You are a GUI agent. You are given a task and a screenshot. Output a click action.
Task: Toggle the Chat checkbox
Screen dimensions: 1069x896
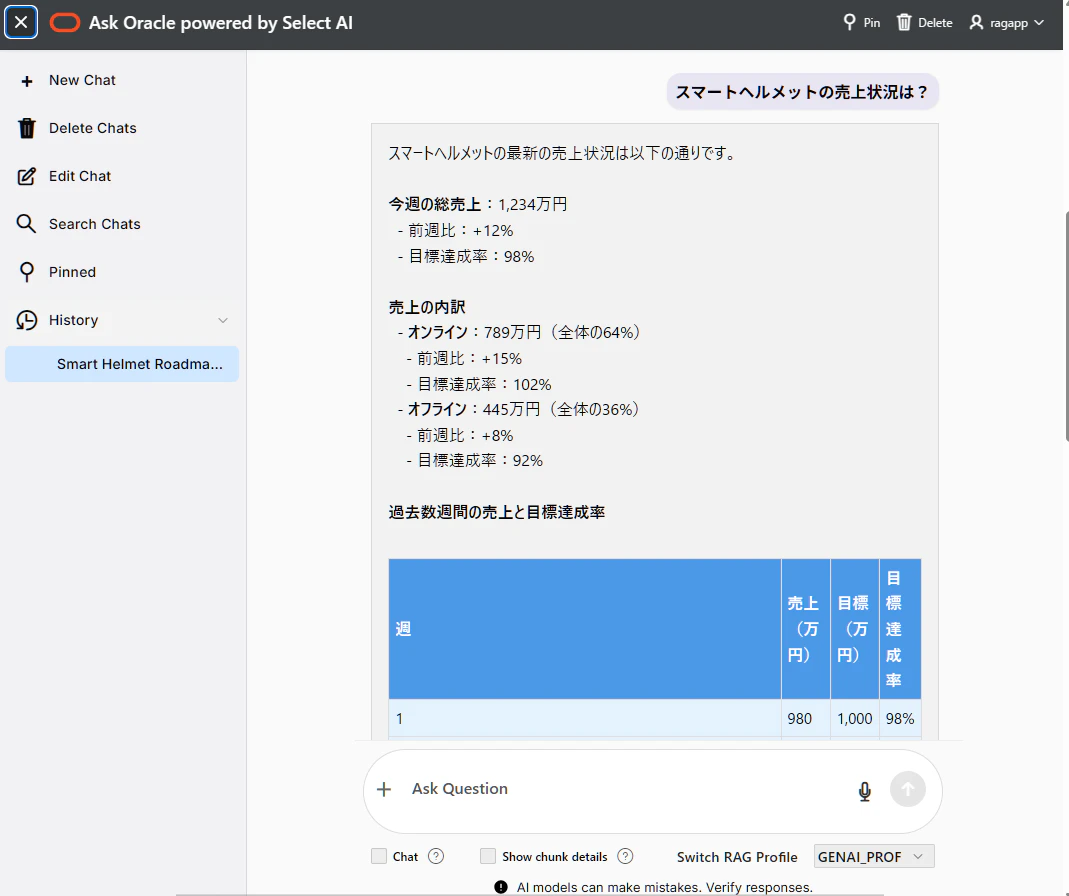click(379, 856)
